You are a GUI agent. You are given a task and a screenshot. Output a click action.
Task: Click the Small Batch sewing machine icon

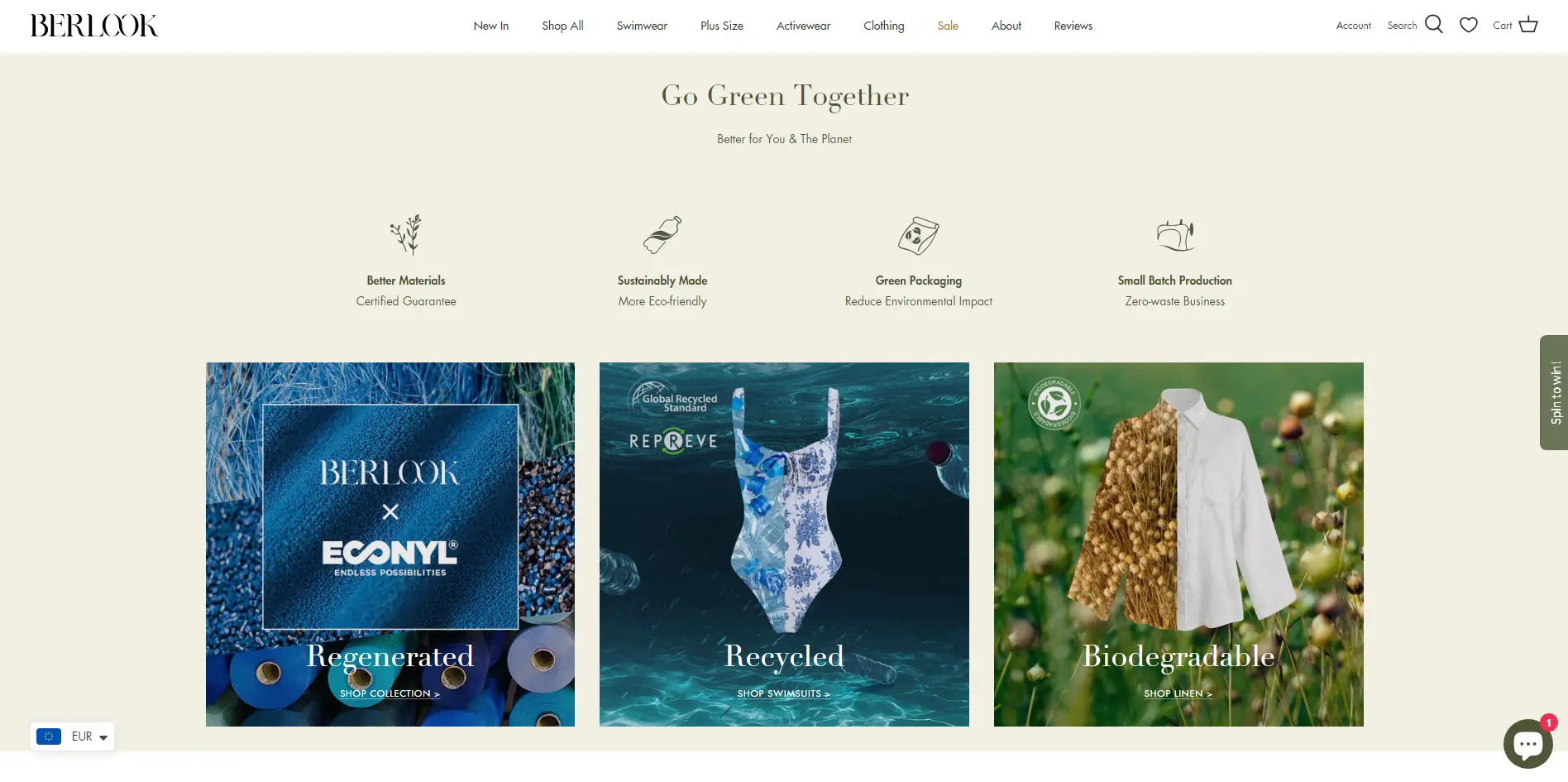1175,235
